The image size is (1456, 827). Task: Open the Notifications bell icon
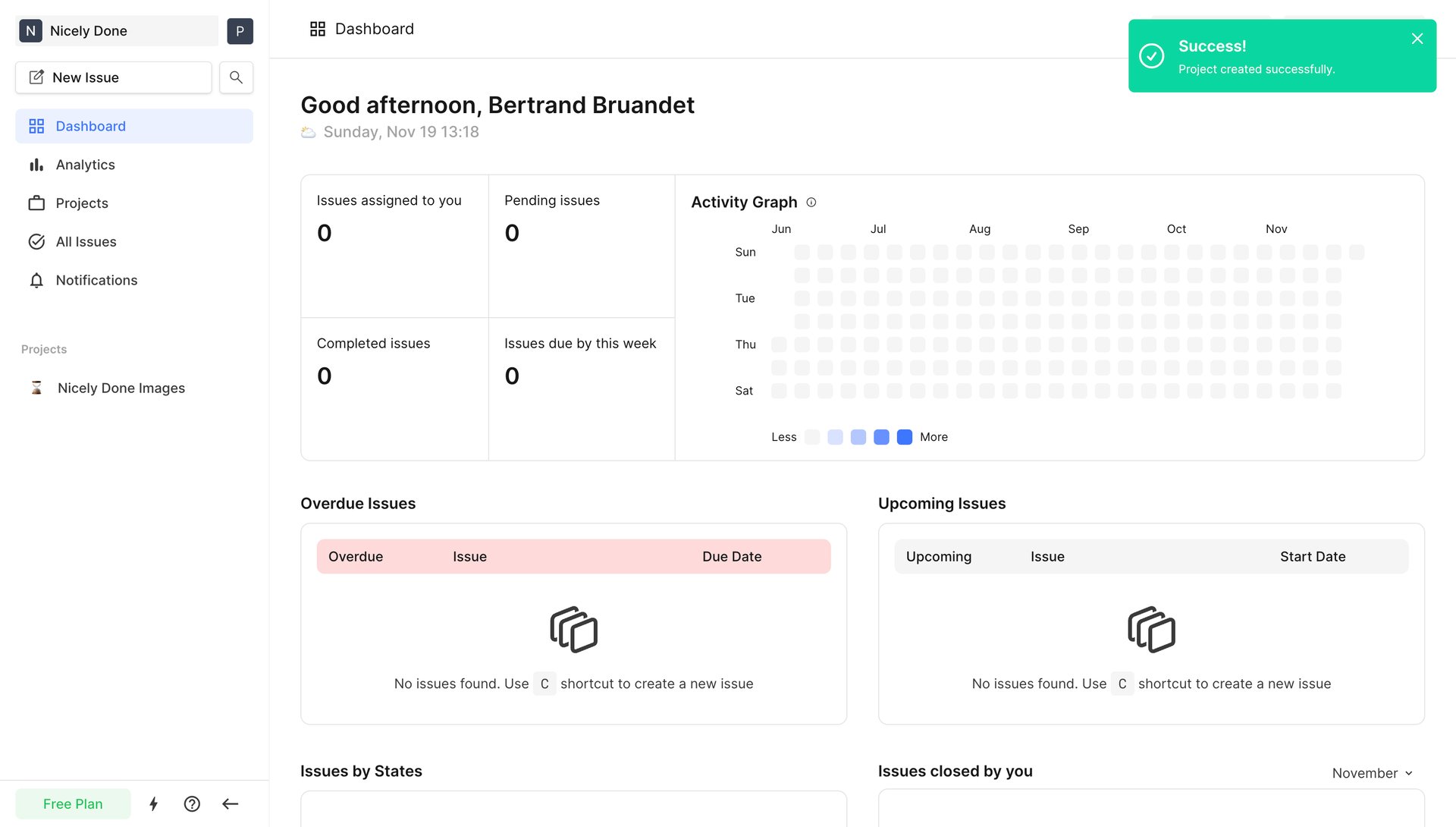pos(36,280)
